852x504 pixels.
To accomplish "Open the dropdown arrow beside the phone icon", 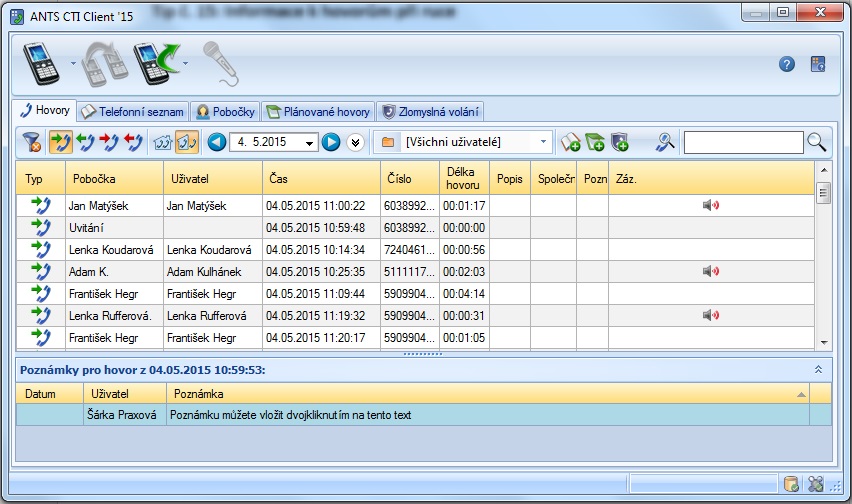I will coord(73,64).
